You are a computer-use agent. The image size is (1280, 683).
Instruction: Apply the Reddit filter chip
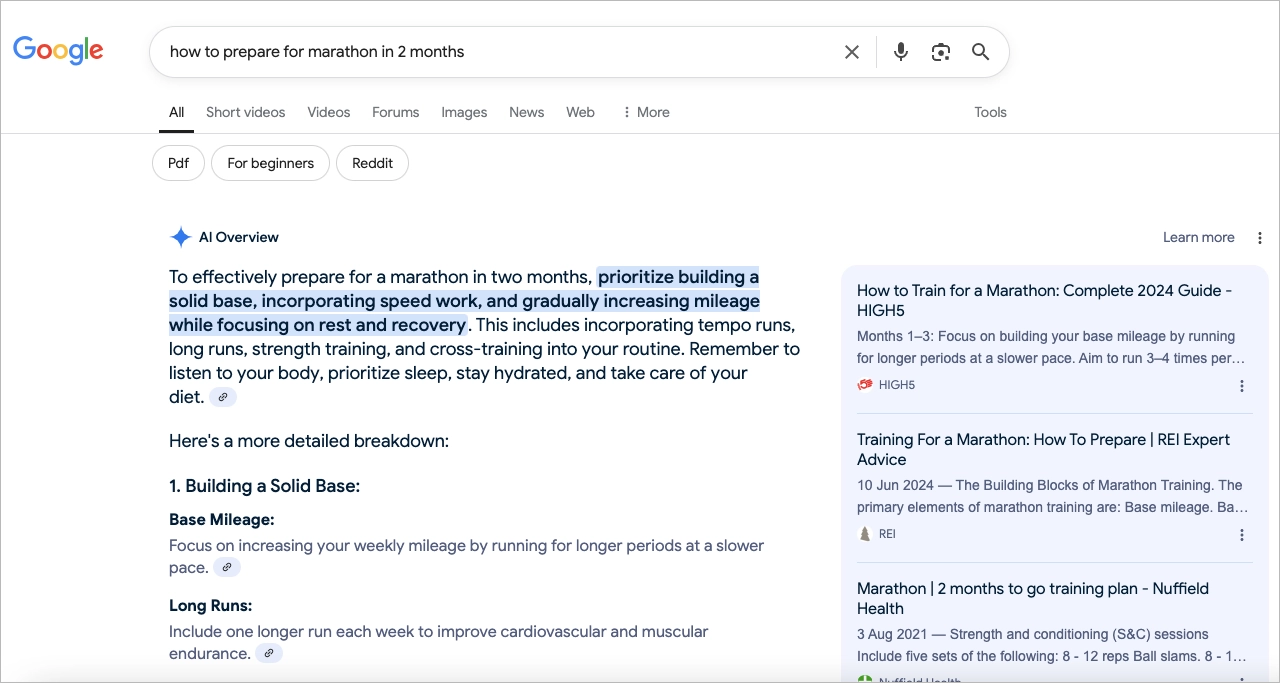tap(372, 163)
